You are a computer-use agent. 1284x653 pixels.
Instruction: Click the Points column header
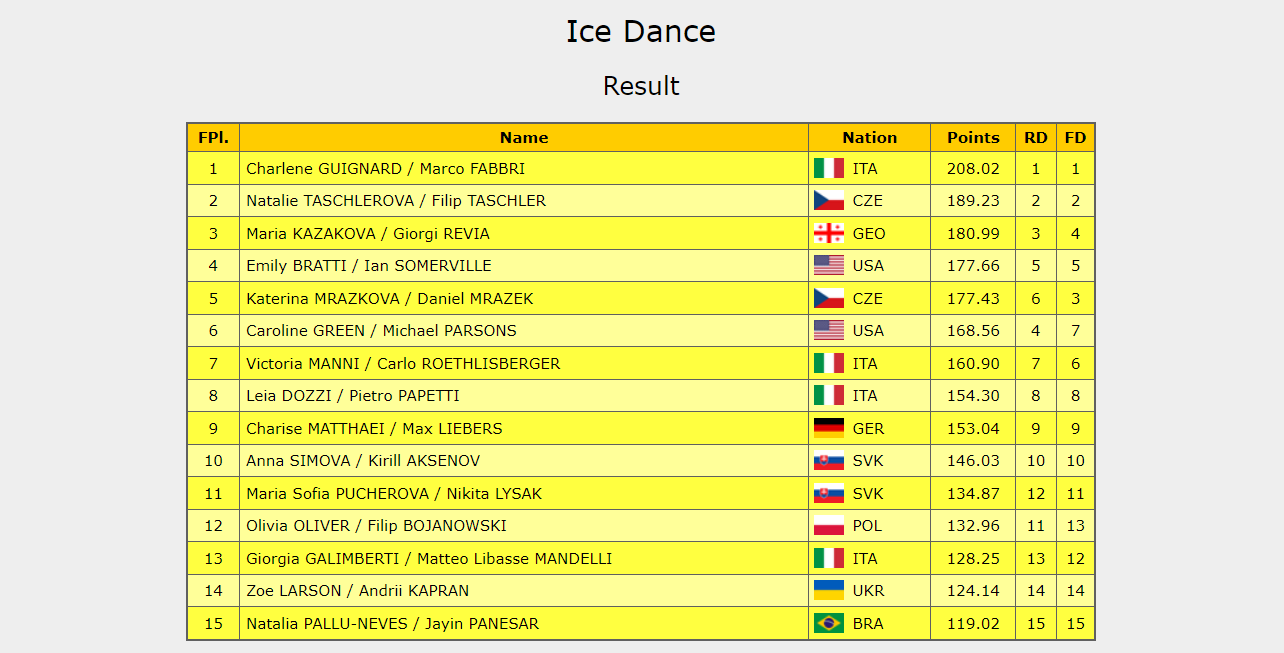click(973, 138)
